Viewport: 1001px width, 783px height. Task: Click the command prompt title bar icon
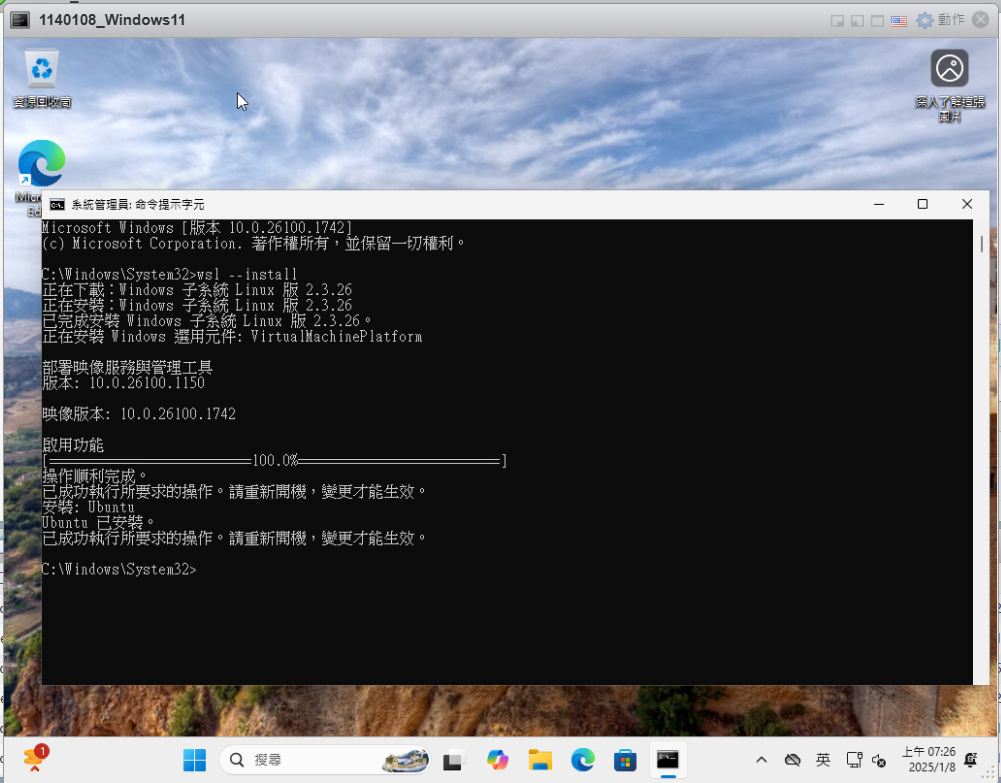point(57,205)
